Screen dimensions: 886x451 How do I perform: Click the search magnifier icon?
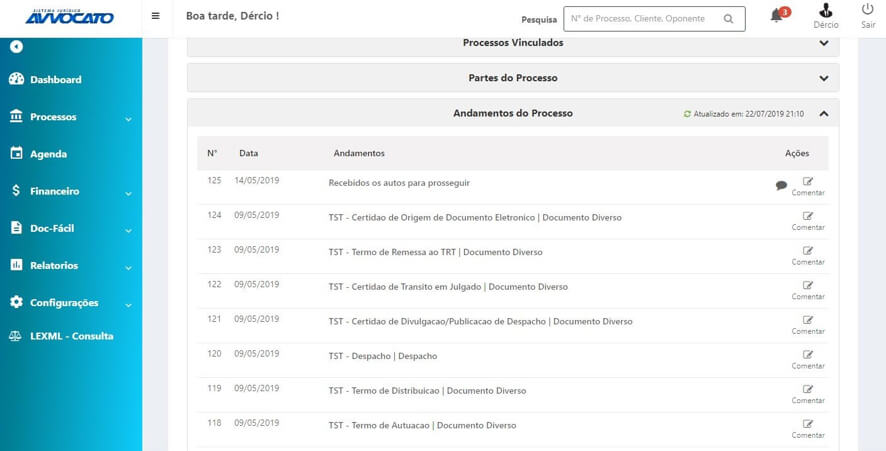[x=729, y=19]
